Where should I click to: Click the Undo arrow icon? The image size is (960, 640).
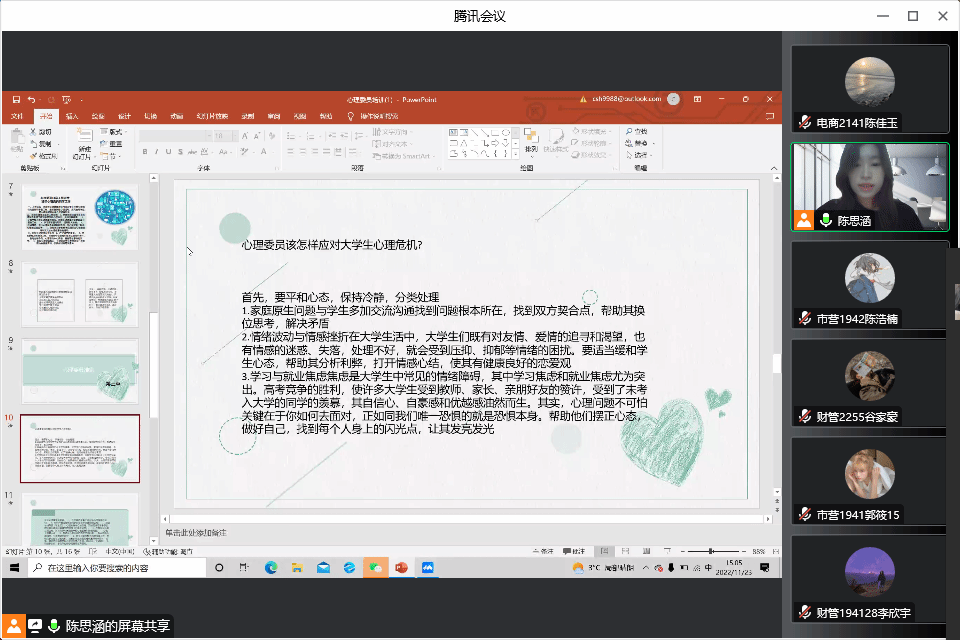[32, 99]
